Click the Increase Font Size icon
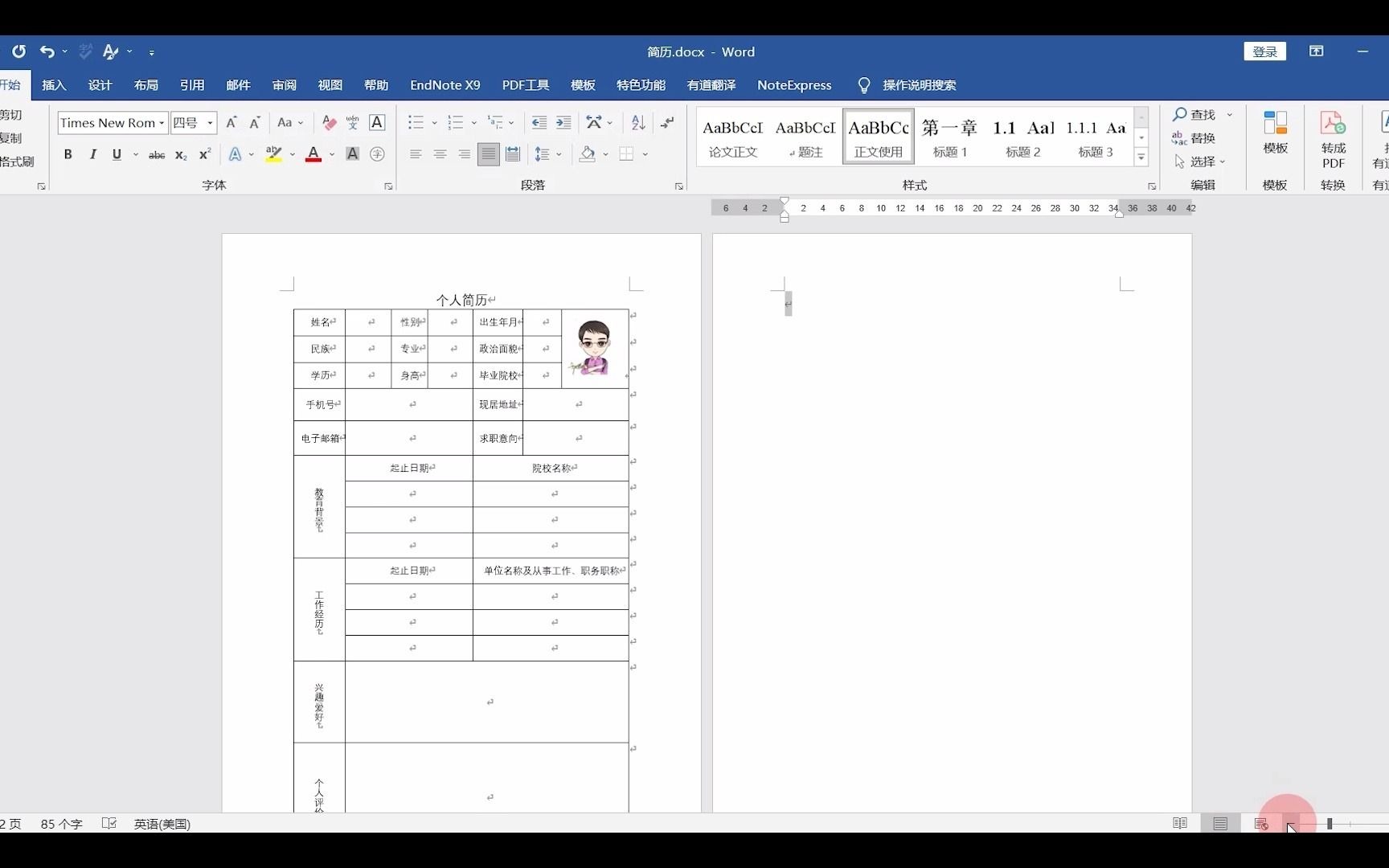The height and width of the screenshot is (868, 1389). (x=231, y=123)
